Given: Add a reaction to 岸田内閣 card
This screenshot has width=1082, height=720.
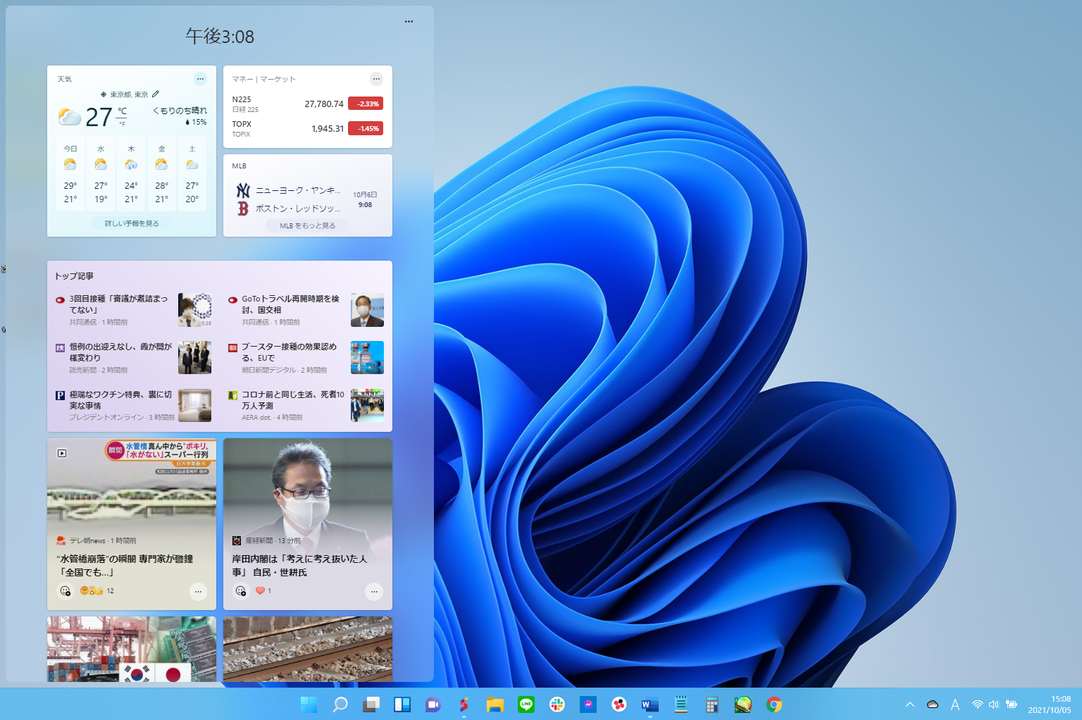Looking at the screenshot, I should pos(240,591).
